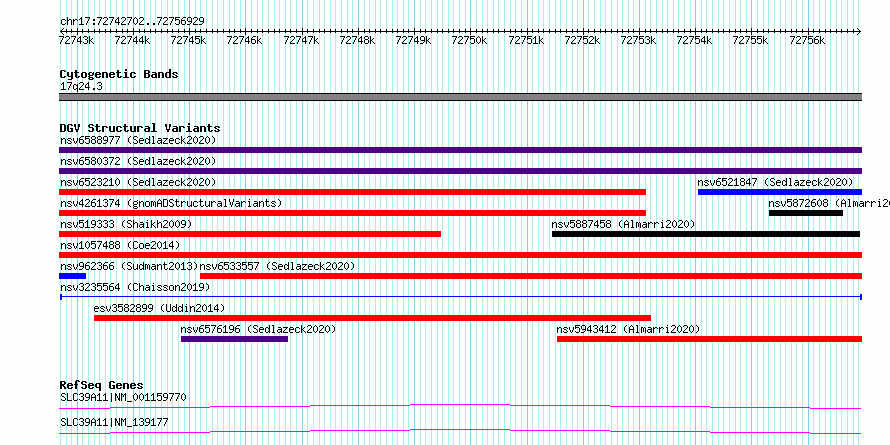Click the red nsv1057488 variant bar

[x=460, y=255]
